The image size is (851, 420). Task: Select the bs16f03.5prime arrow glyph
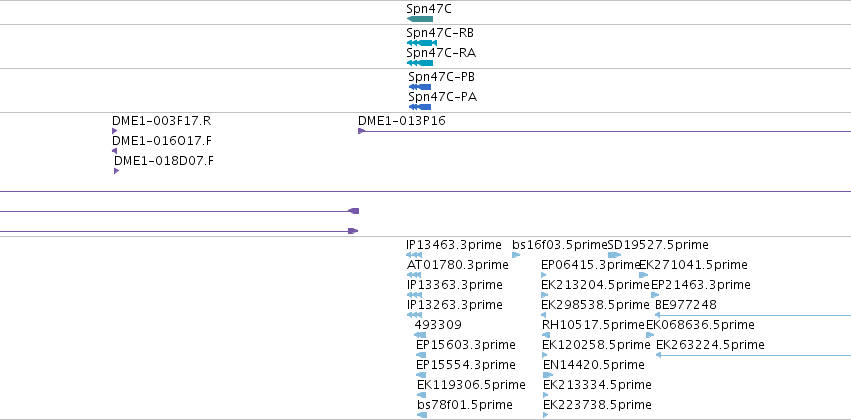[x=516, y=255]
